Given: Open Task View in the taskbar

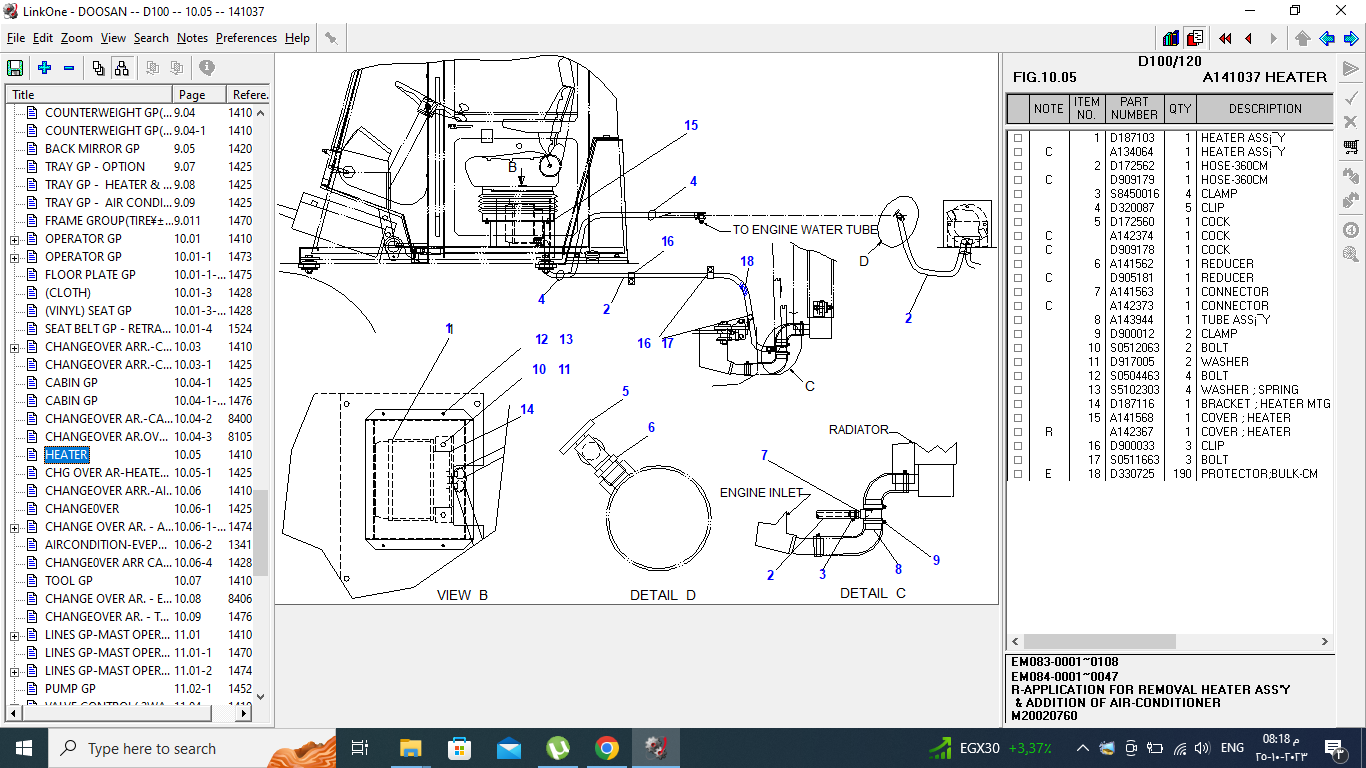Looking at the screenshot, I should click(x=361, y=748).
